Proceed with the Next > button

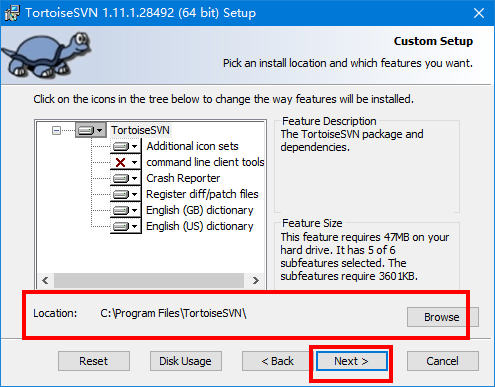352,361
